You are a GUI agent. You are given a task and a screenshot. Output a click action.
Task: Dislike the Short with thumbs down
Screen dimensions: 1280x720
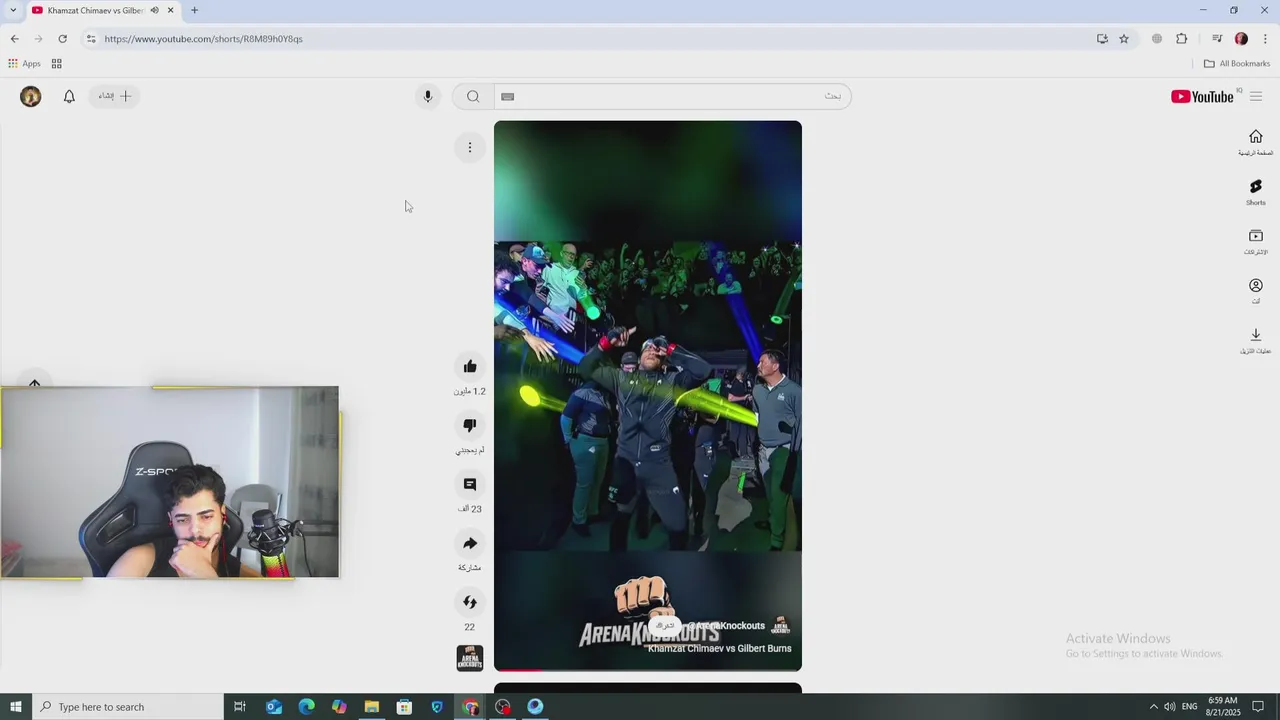470,425
